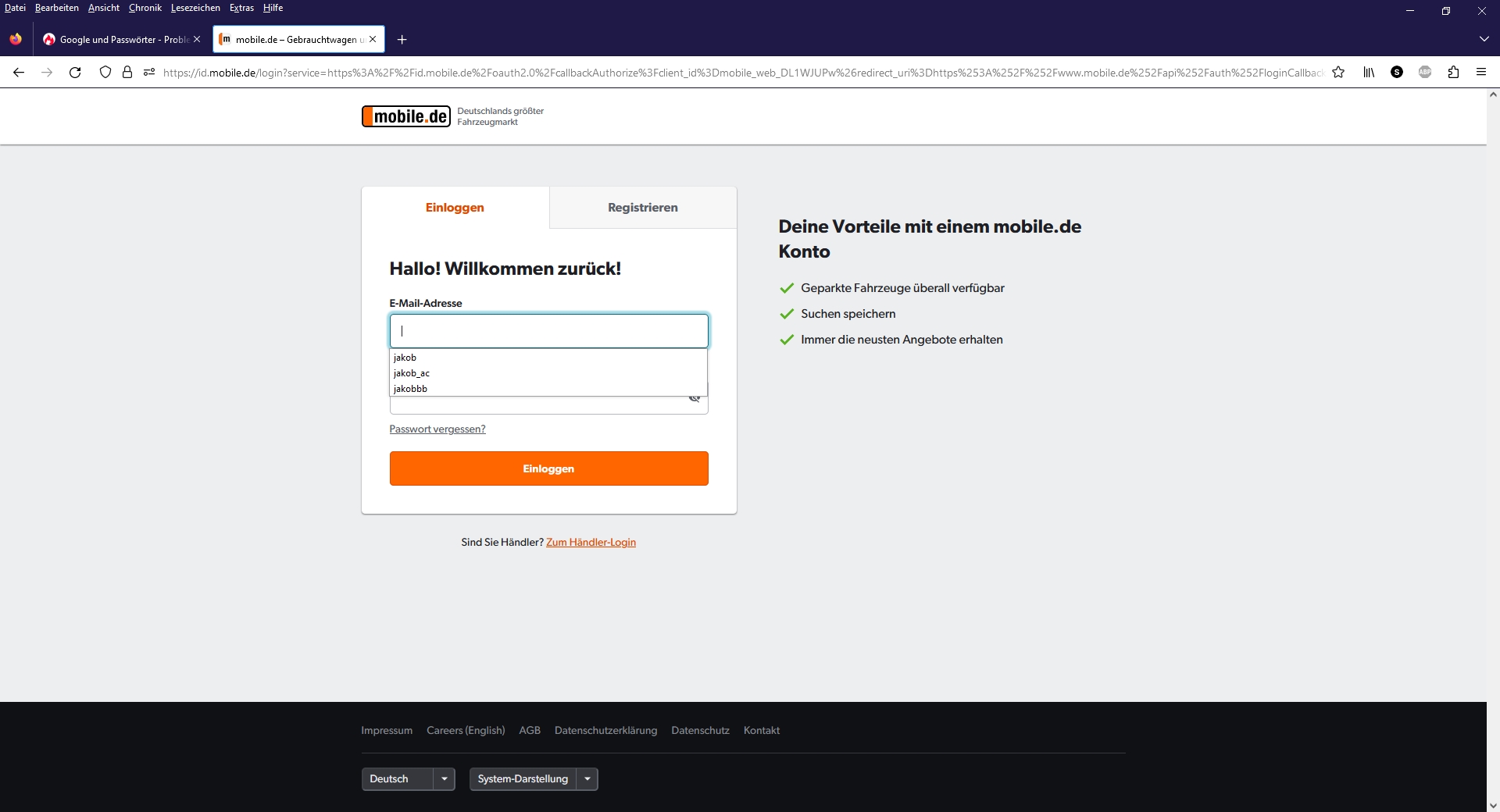
Task: Open the Datenschutz footer link
Action: click(x=700, y=731)
